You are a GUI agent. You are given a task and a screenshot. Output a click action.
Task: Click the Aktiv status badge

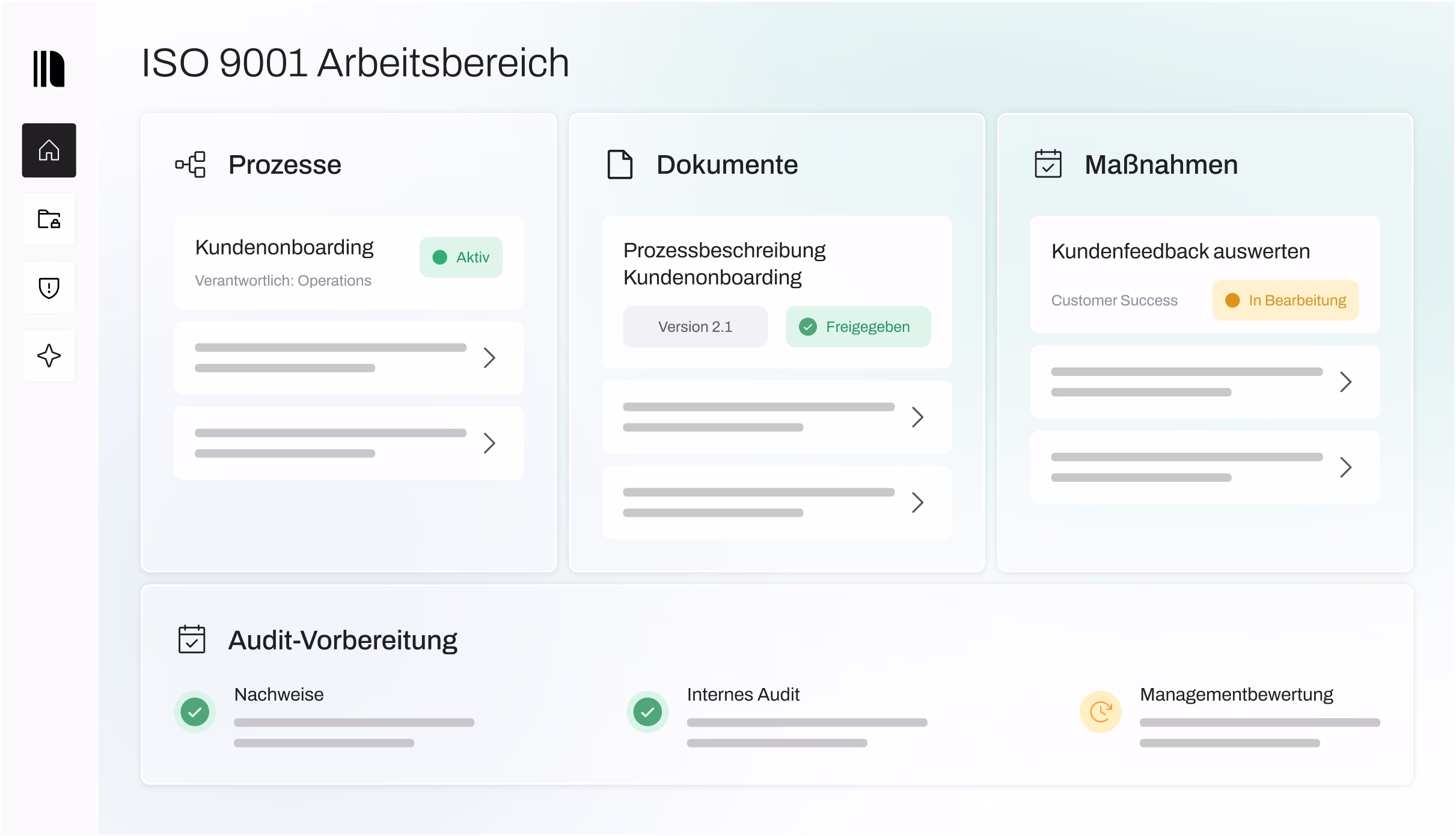(x=461, y=257)
